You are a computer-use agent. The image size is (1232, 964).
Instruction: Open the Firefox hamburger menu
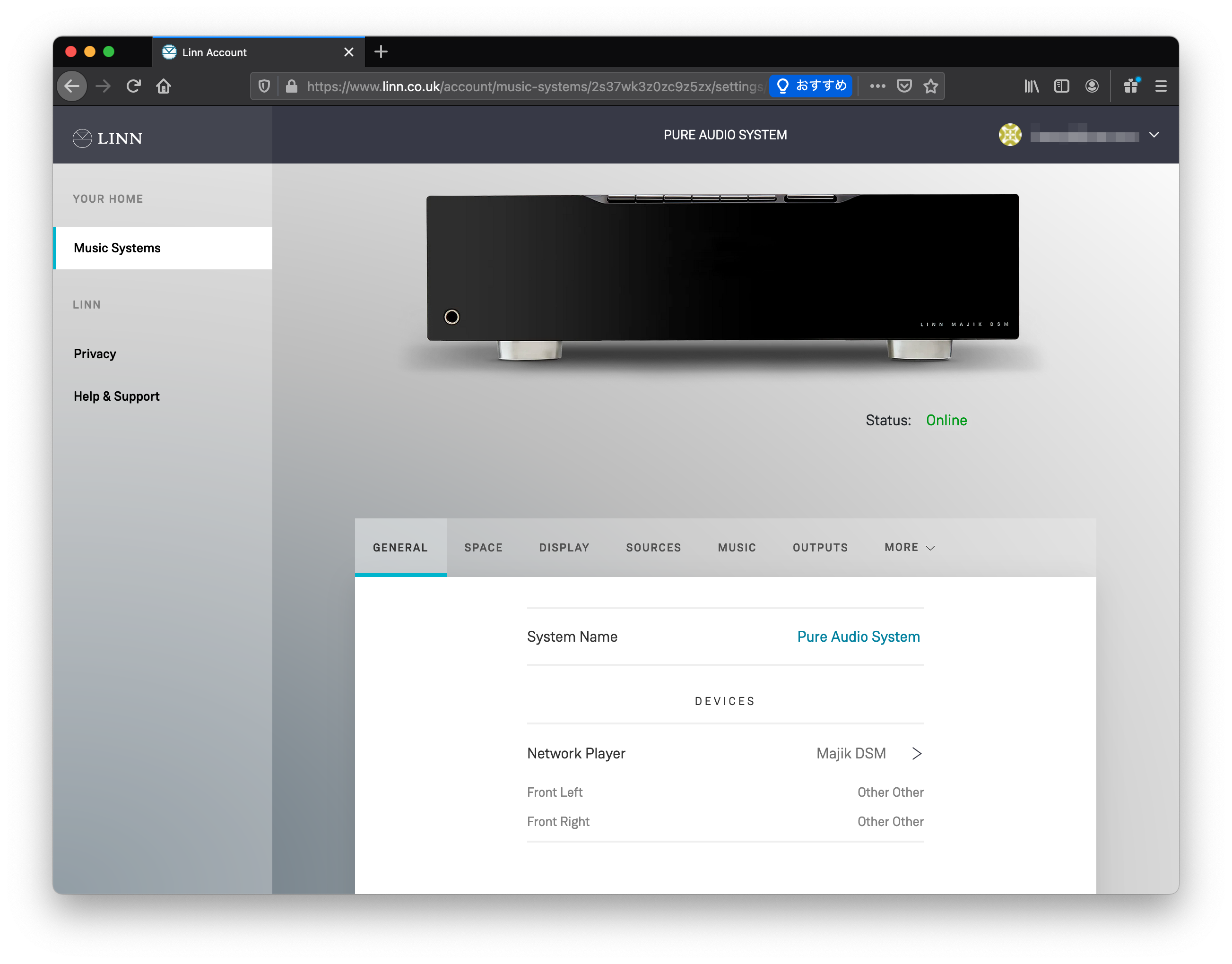tap(1160, 86)
